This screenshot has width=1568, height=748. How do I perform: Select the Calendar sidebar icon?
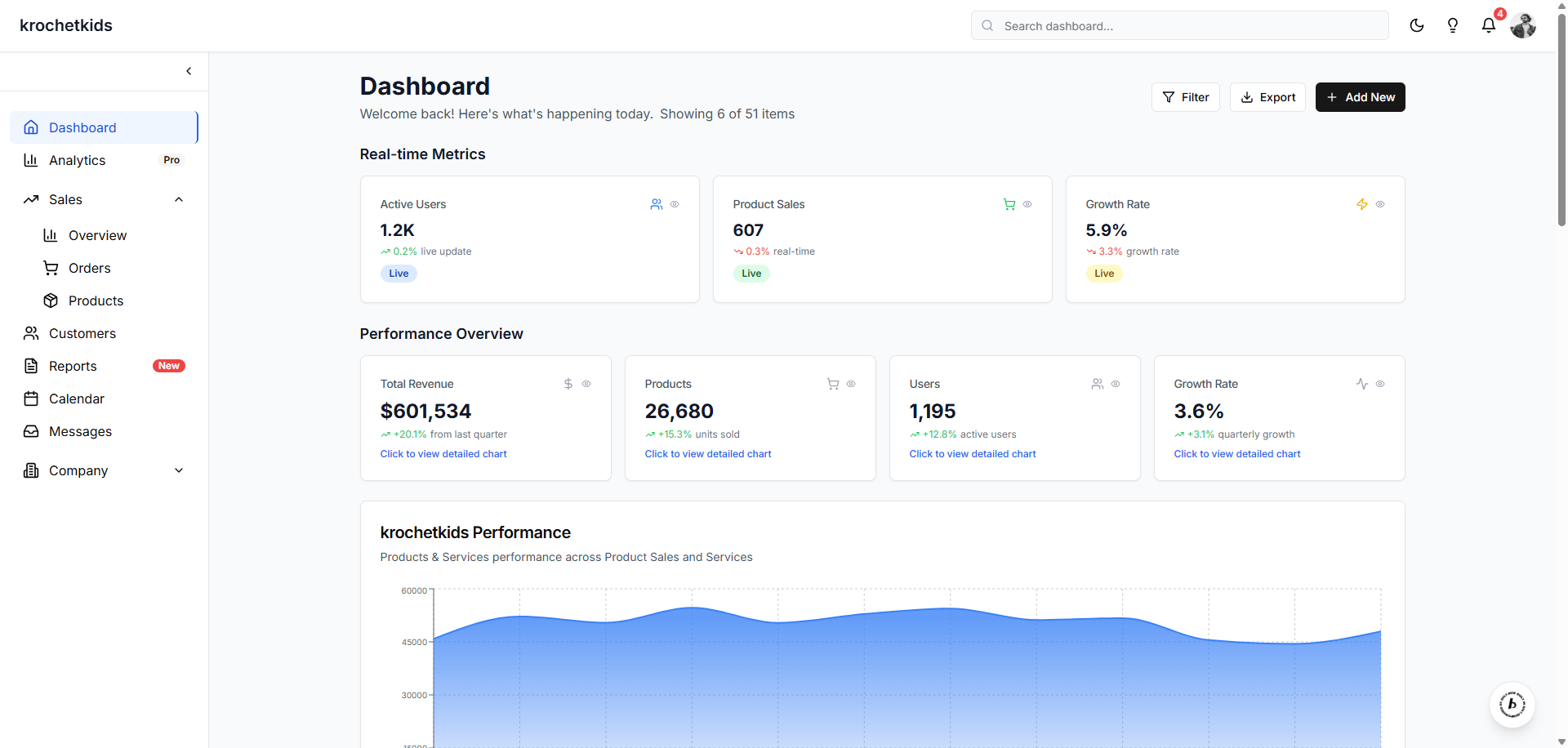point(30,398)
